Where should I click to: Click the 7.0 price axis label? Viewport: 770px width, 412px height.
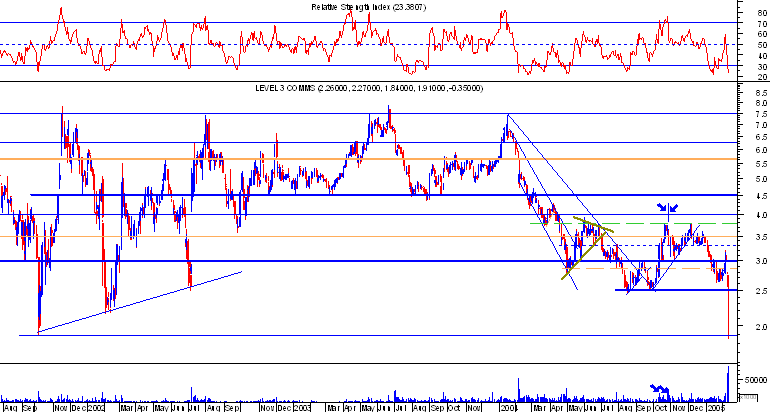pyautogui.click(x=762, y=126)
